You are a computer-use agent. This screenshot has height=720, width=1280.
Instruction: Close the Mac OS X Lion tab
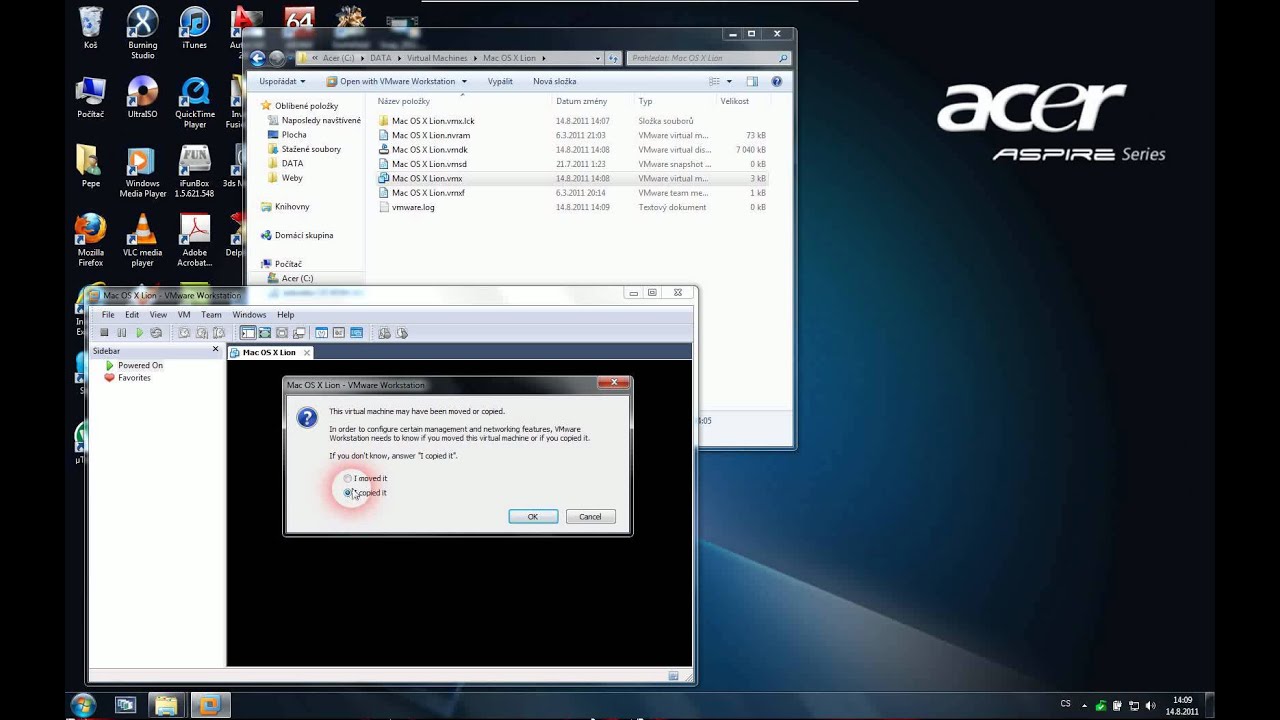click(307, 352)
